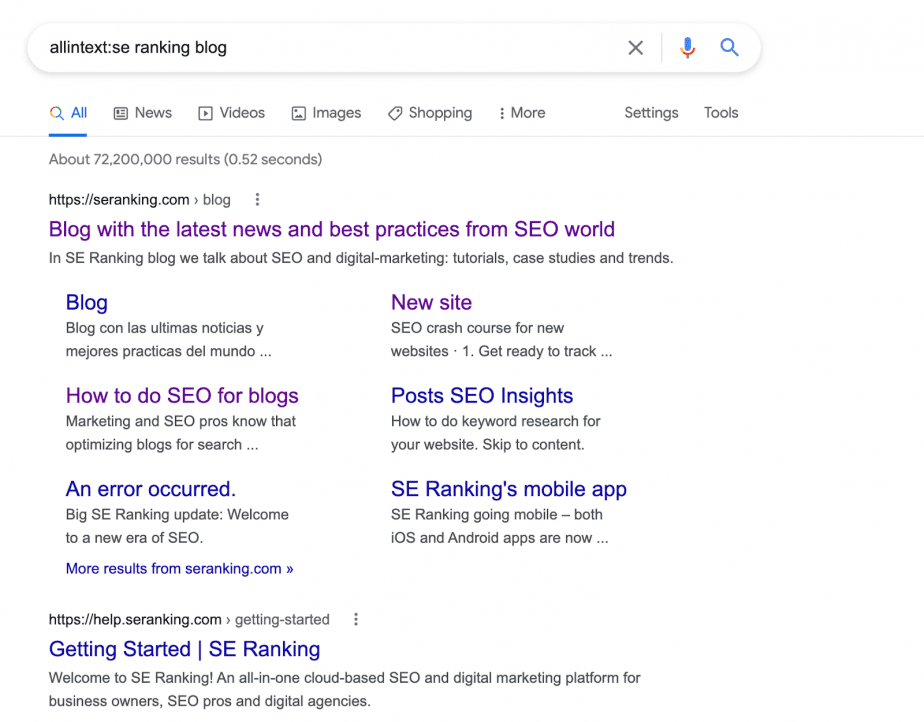Viewport: 924px width, 722px height.
Task: Switch to the Videos tab
Action: click(x=232, y=113)
